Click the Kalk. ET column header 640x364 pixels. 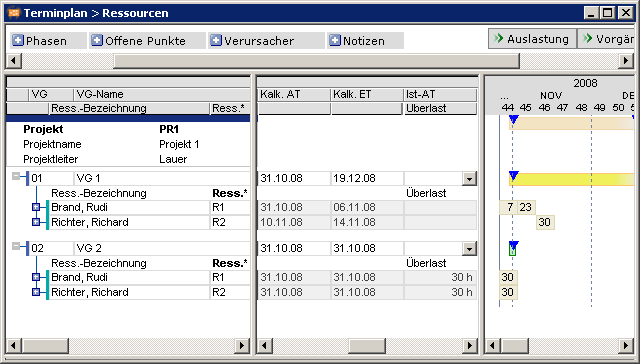click(x=367, y=94)
